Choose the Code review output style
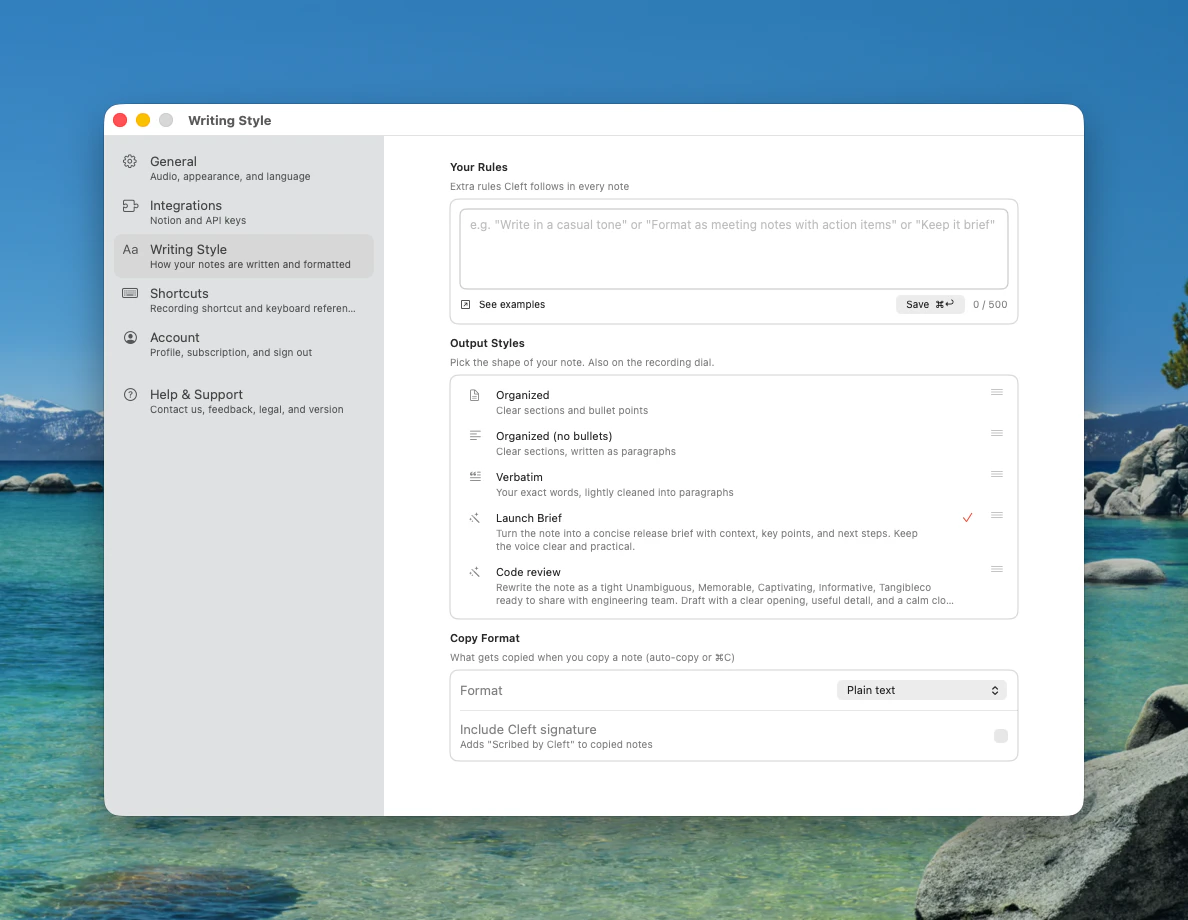Viewport: 1188px width, 920px height. (x=733, y=586)
